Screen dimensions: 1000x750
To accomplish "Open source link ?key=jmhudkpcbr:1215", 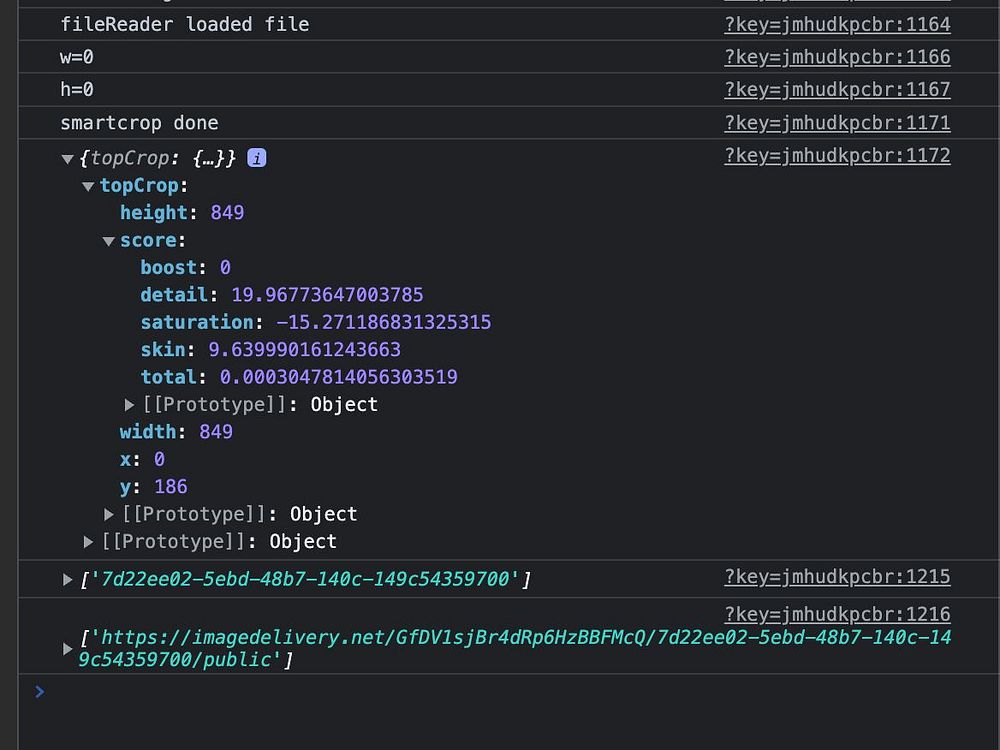I will tap(837, 577).
